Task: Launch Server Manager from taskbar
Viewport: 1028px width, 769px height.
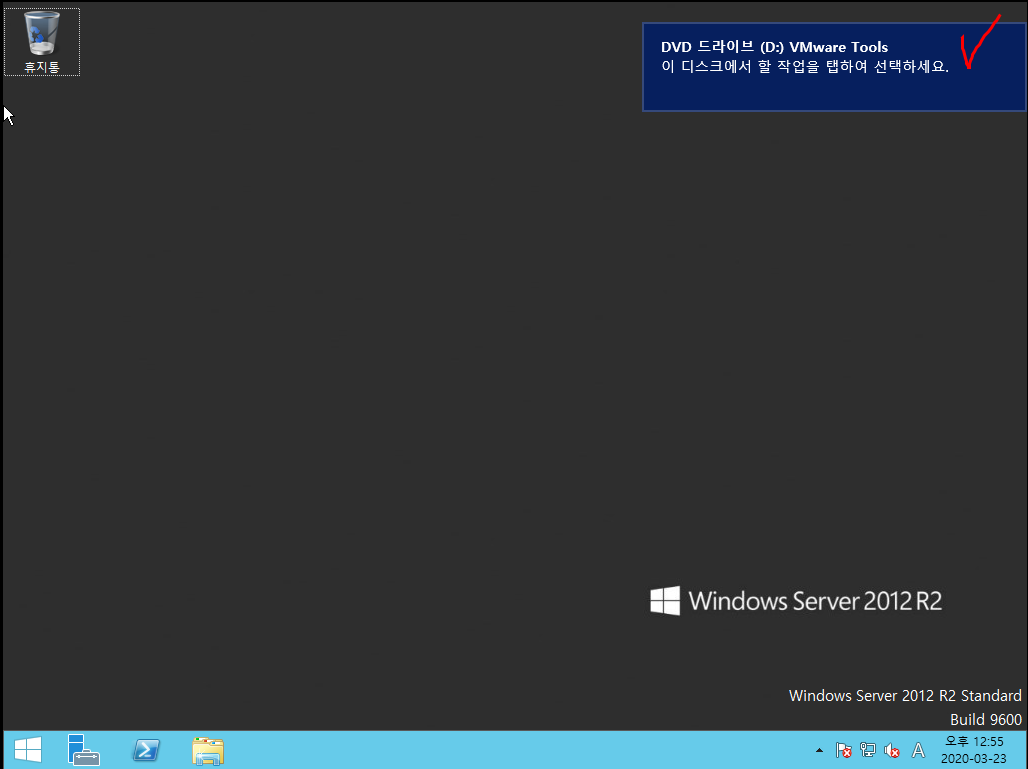Action: [83, 749]
